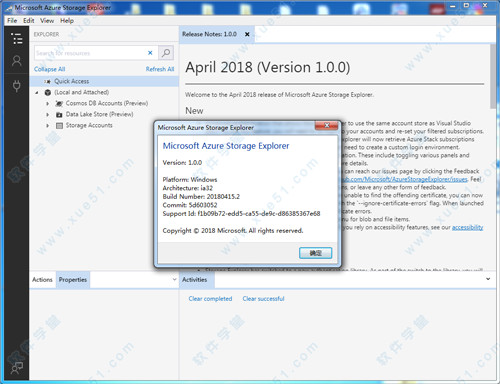
Task: Switch to the Properties tab
Action: [x=73, y=280]
